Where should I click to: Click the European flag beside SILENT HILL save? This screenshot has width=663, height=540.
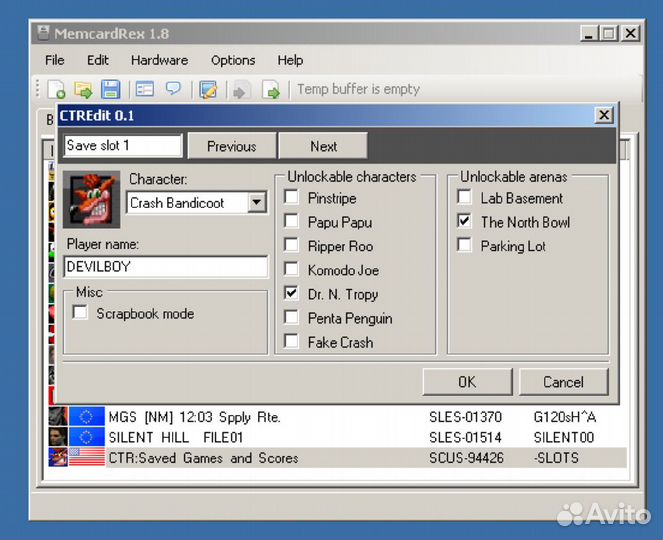87,437
